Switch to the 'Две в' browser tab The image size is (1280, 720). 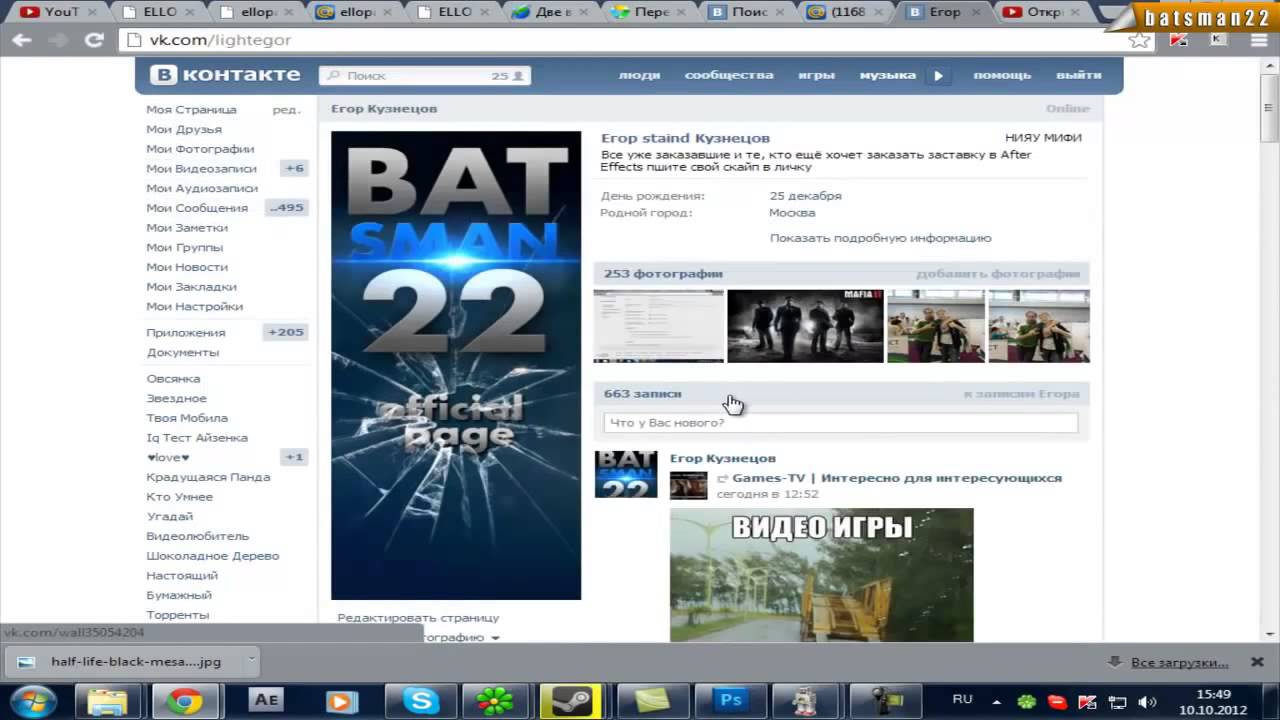tap(550, 13)
